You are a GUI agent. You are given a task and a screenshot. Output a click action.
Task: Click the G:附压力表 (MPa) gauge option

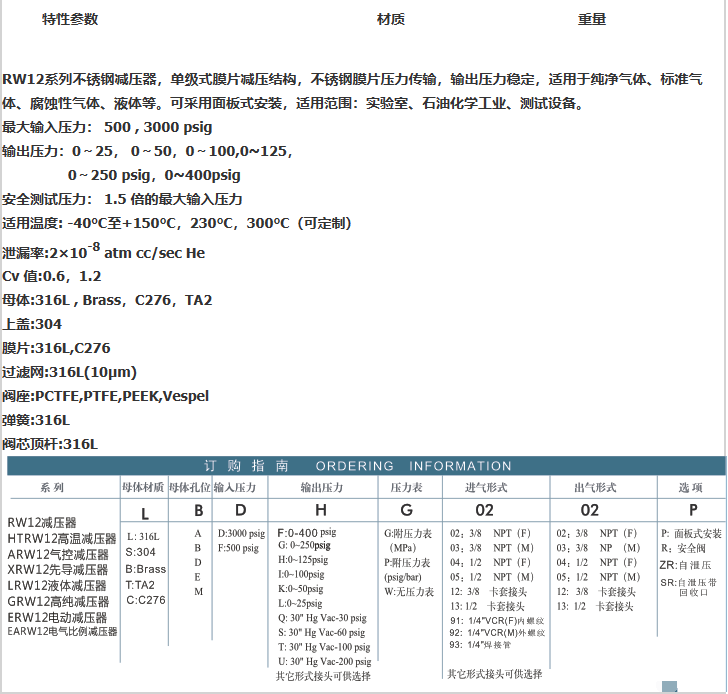(408, 541)
